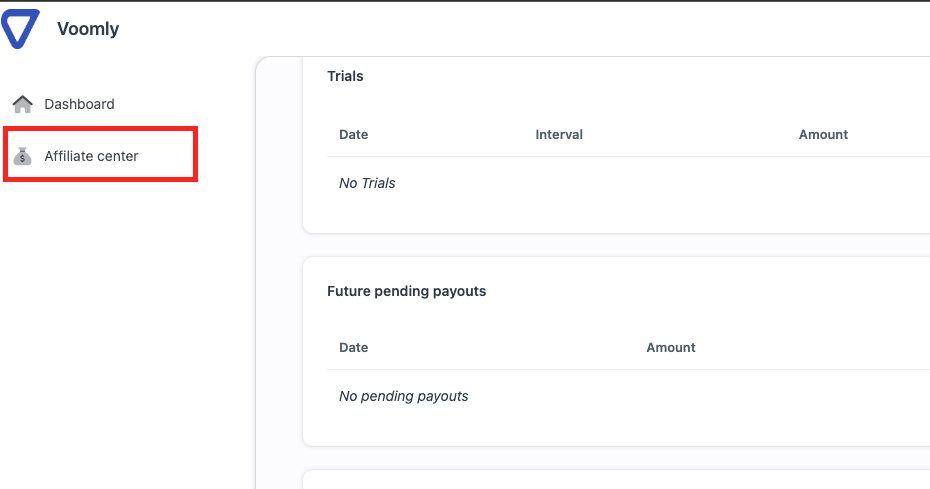Select the Interval column header in Trials
This screenshot has height=489, width=930.
coord(559,135)
